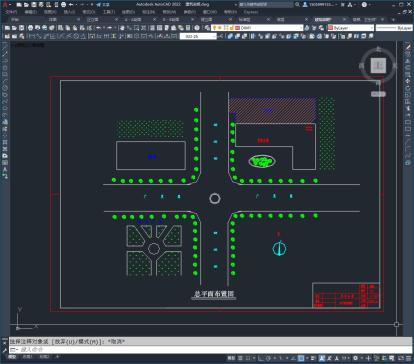The height and width of the screenshot is (364, 414).
Task: Select the Offset modify tool
Action: 408,68
